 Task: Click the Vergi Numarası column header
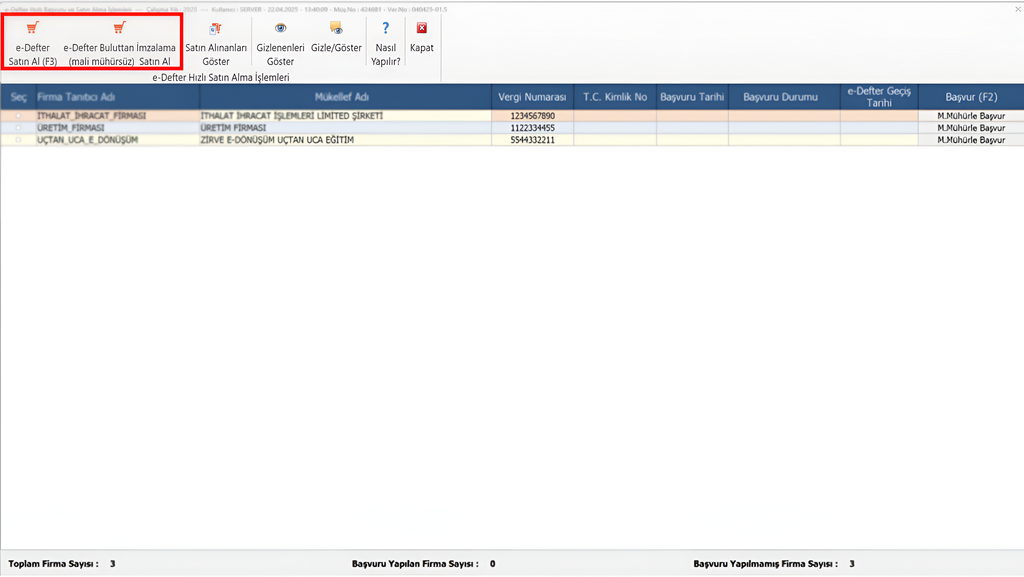pos(532,97)
